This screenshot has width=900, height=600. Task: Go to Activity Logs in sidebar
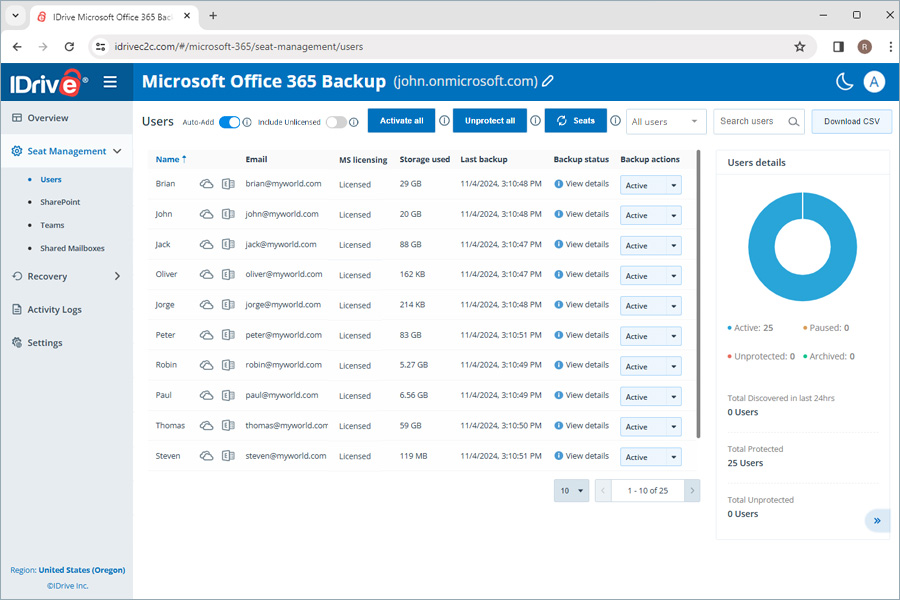[54, 310]
